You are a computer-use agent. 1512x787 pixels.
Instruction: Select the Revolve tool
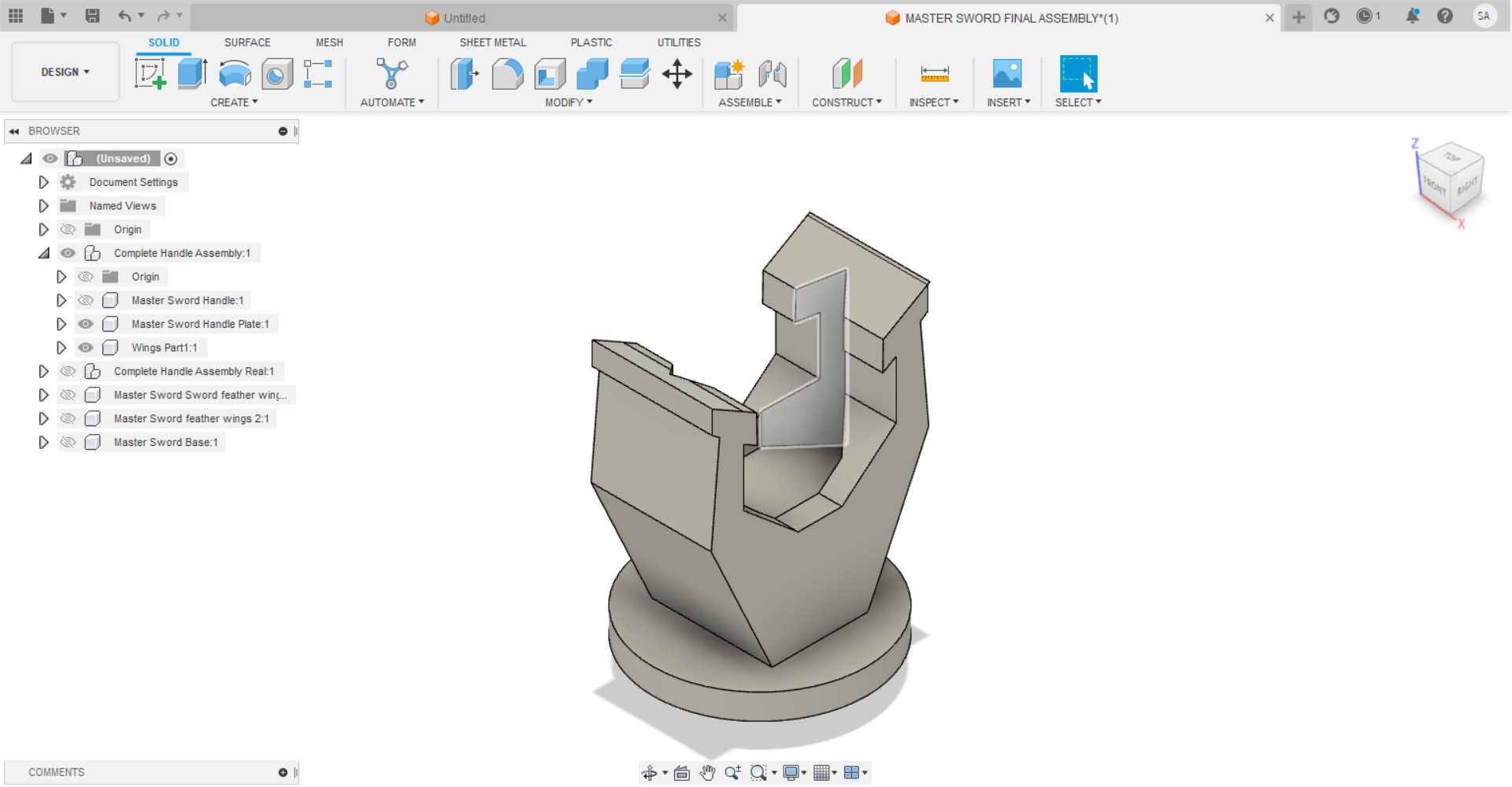coord(235,74)
